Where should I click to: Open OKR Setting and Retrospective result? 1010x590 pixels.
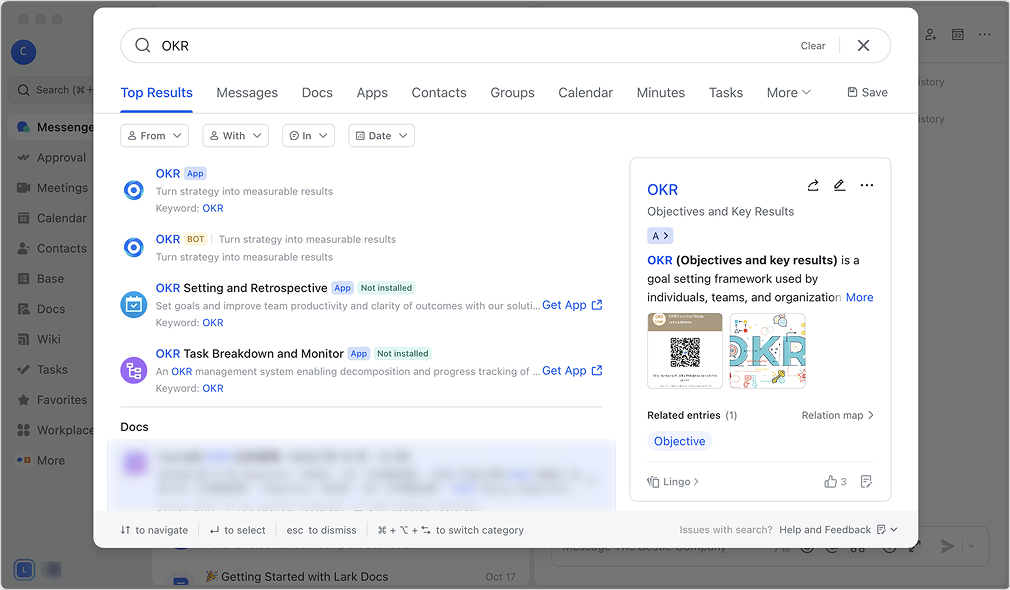coord(241,288)
